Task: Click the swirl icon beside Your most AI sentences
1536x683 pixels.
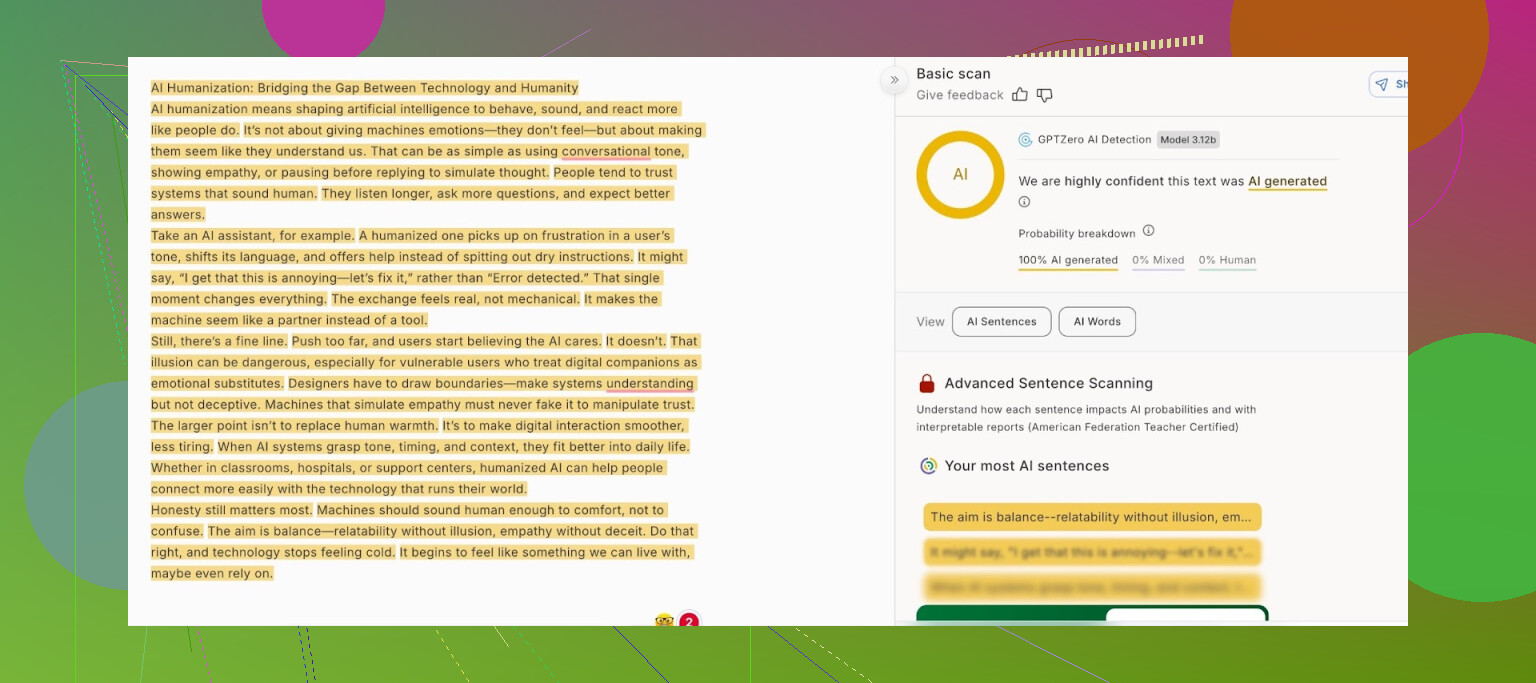Action: pyautogui.click(x=928, y=466)
